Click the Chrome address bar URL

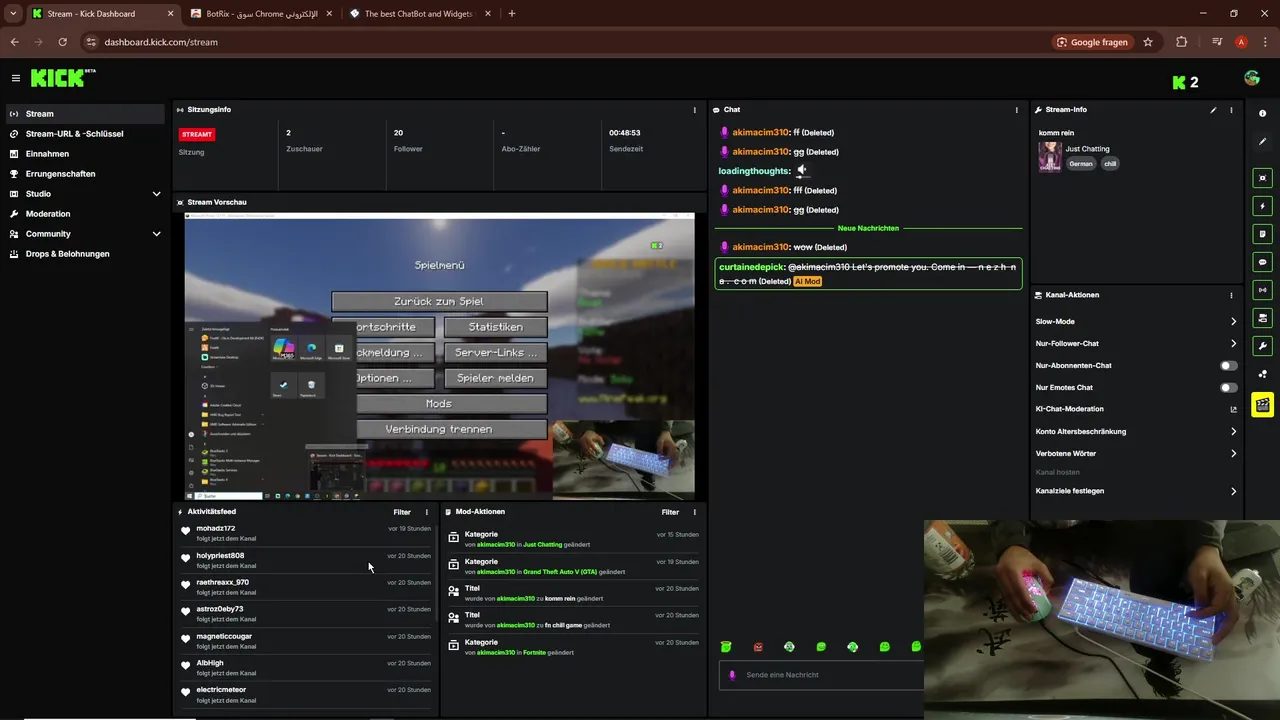161,42
